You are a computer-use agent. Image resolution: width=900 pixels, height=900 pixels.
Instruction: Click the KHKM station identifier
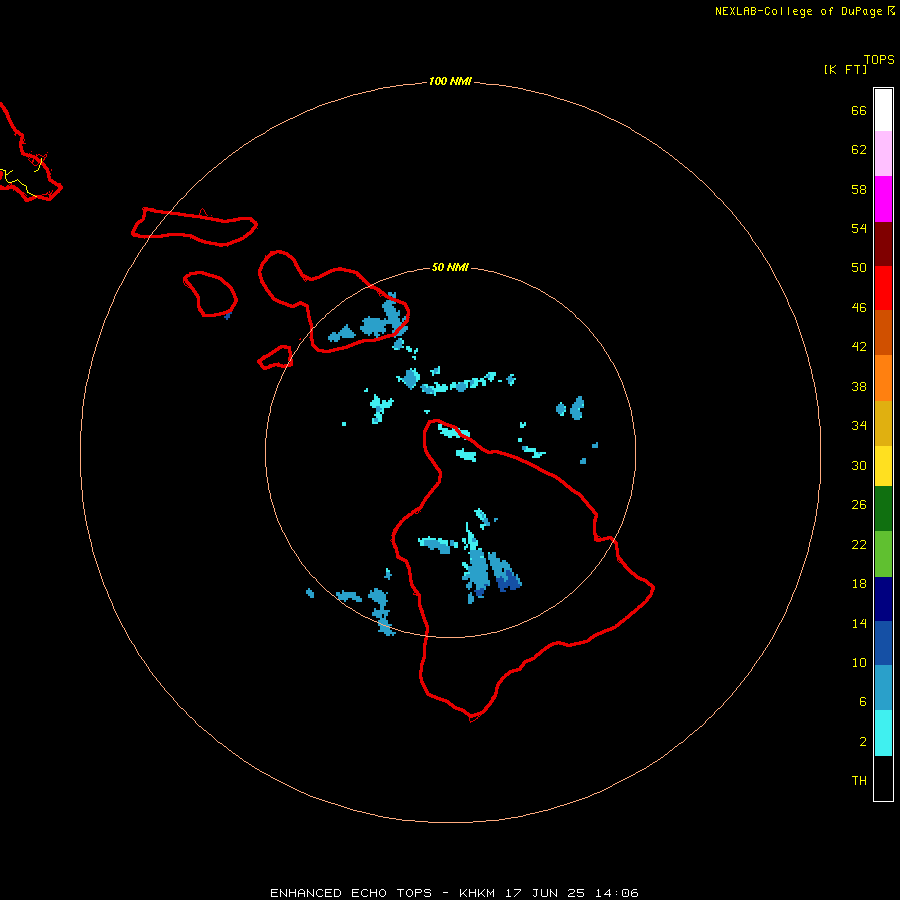476,893
